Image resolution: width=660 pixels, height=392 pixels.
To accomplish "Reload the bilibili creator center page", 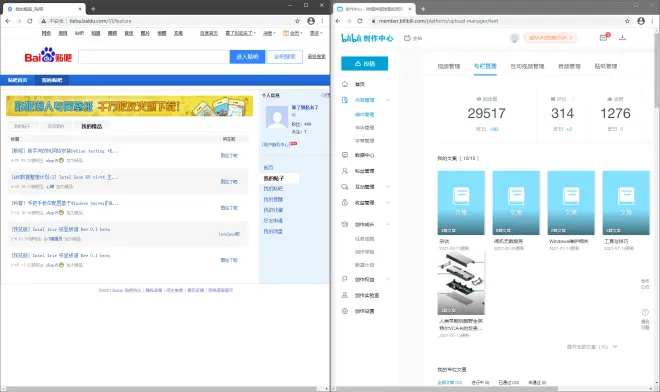I will pos(359,21).
